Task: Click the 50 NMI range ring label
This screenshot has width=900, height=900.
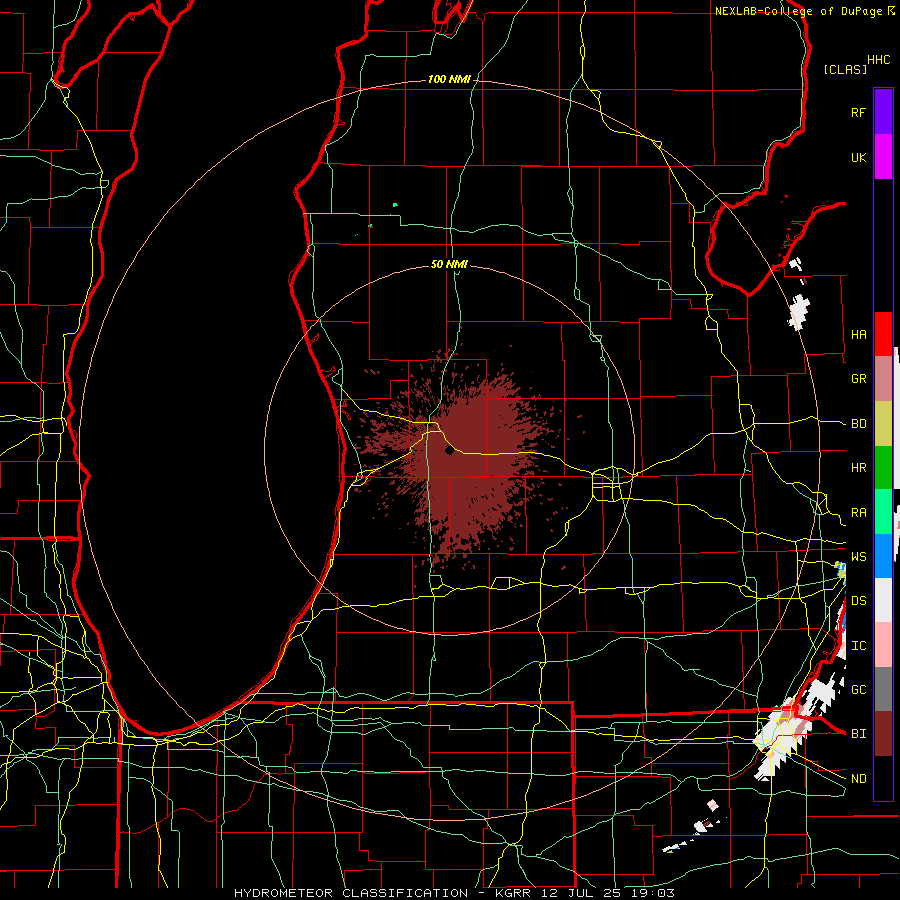Action: click(x=449, y=264)
